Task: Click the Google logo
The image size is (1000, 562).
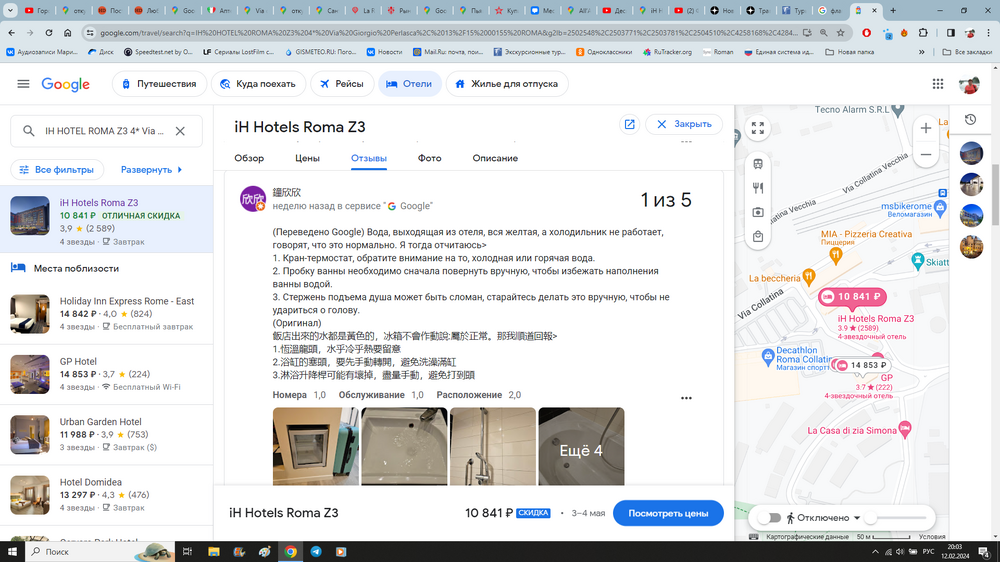Action: pyautogui.click(x=66, y=84)
